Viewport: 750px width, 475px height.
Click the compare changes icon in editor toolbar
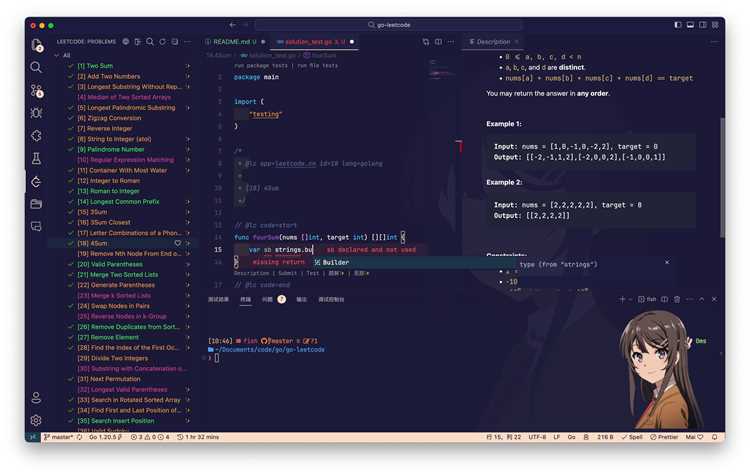click(426, 42)
